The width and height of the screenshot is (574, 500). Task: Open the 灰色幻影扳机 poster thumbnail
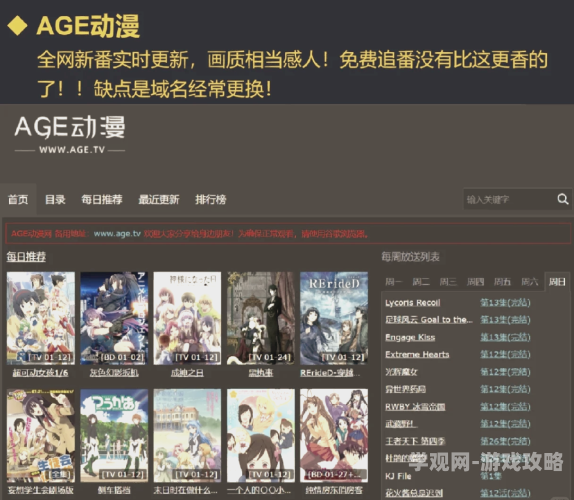coord(114,318)
